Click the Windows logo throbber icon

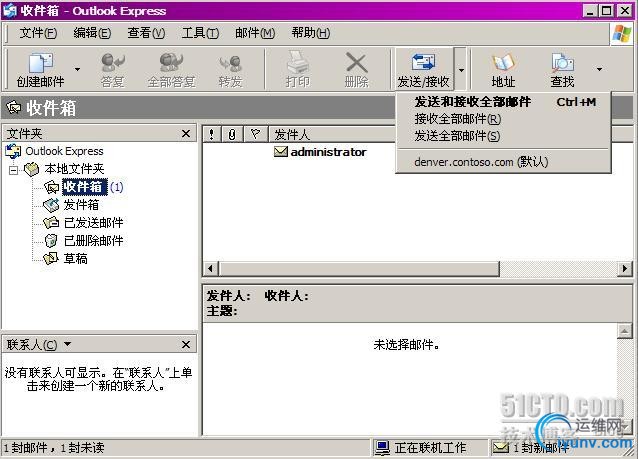pos(622,33)
